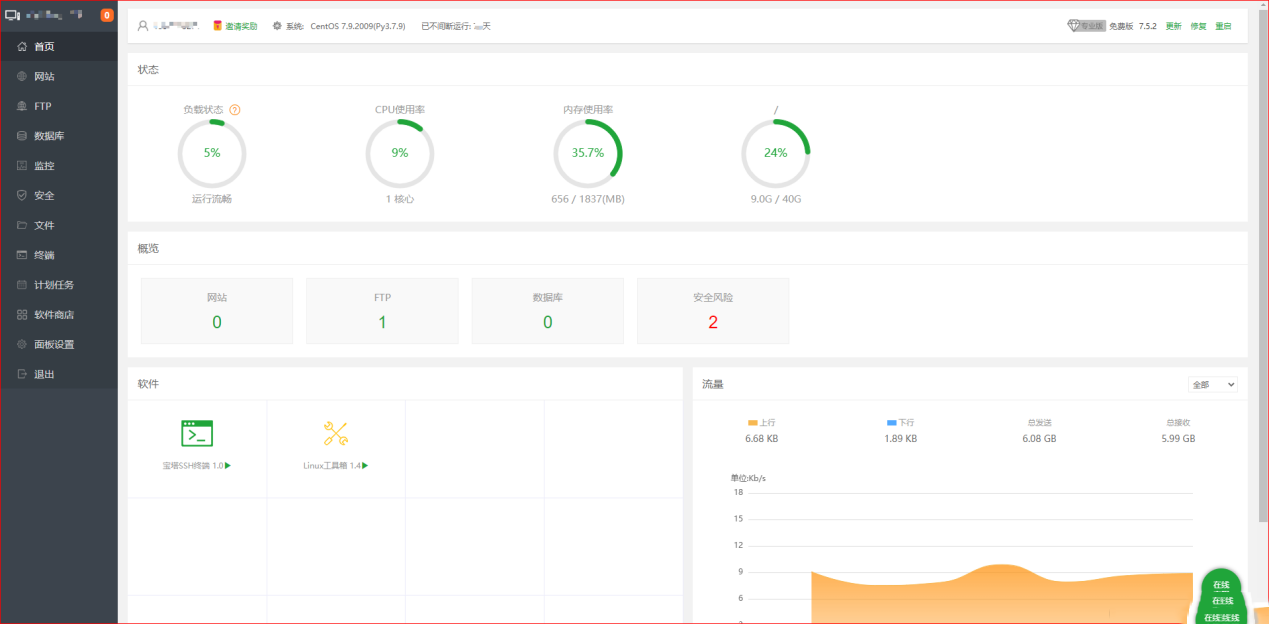The width and height of the screenshot is (1269, 624).
Task: Toggle the 上行 legend in traffic chart
Action: tap(761, 423)
